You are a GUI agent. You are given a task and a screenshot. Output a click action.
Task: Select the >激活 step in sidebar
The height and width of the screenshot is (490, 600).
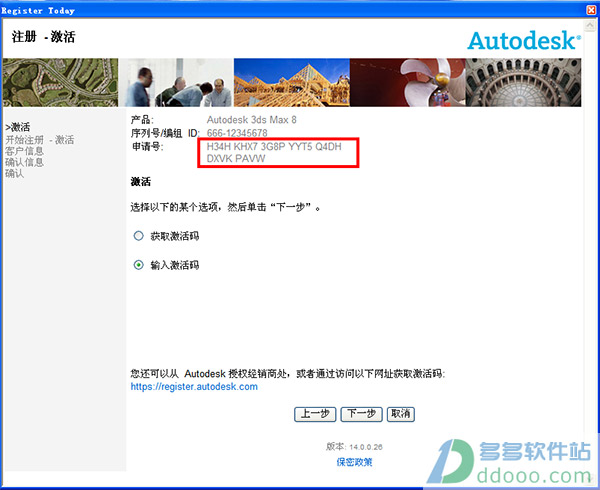tap(18, 127)
